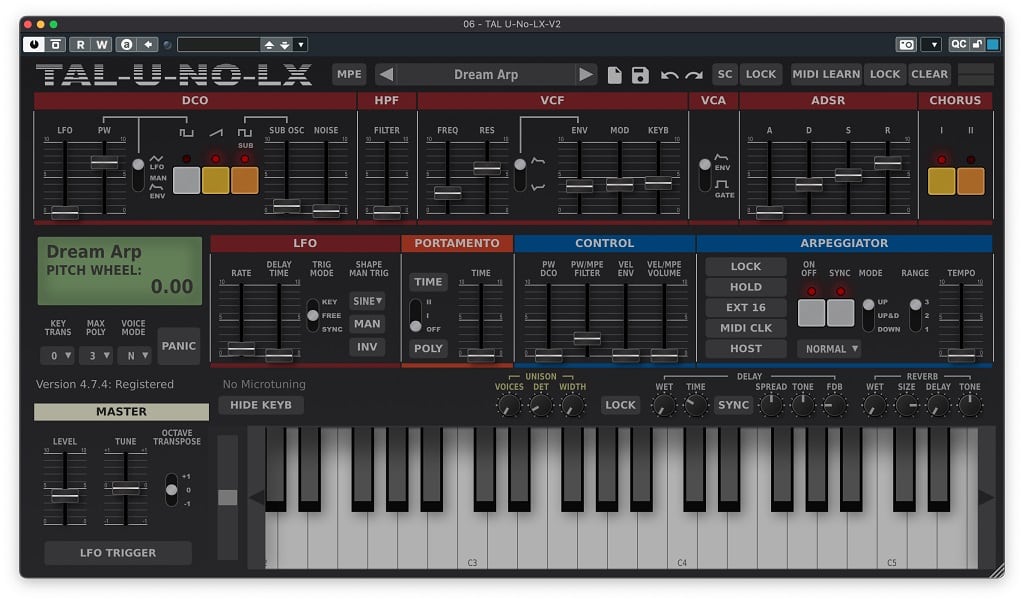This screenshot has width=1024, height=601.
Task: Click the Write automation W button
Action: [102, 44]
